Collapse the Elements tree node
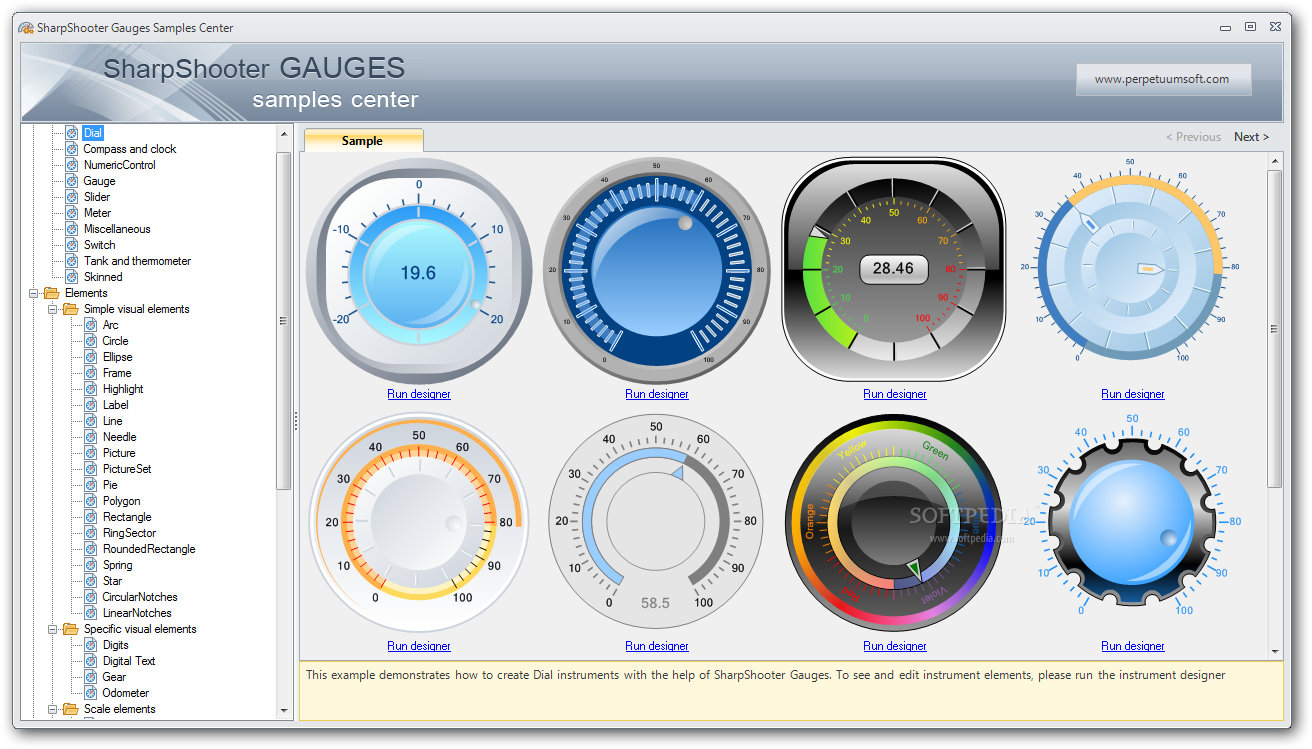Screen dimensions: 1312x749 point(34,293)
